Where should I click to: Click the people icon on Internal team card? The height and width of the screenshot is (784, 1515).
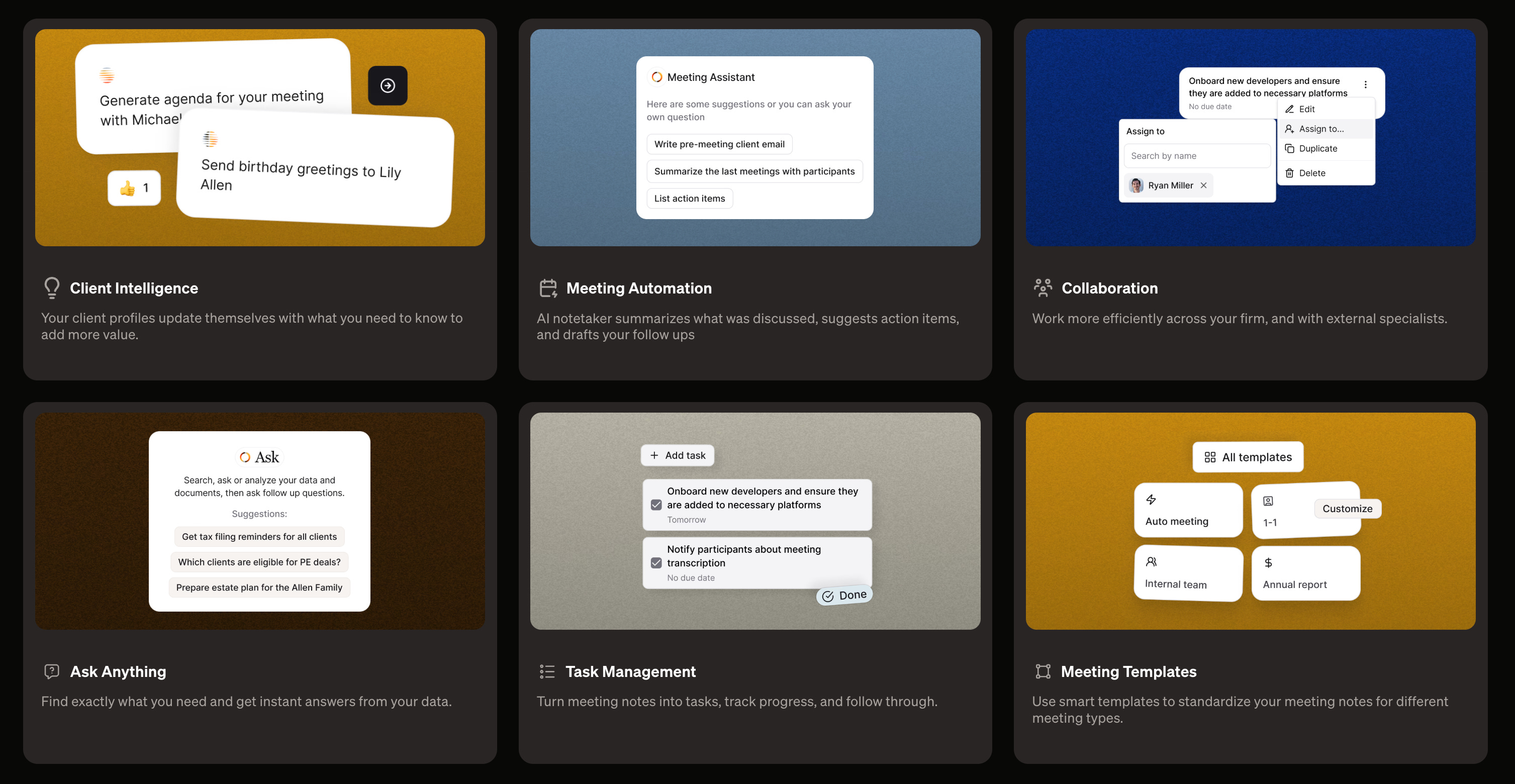(x=1151, y=562)
